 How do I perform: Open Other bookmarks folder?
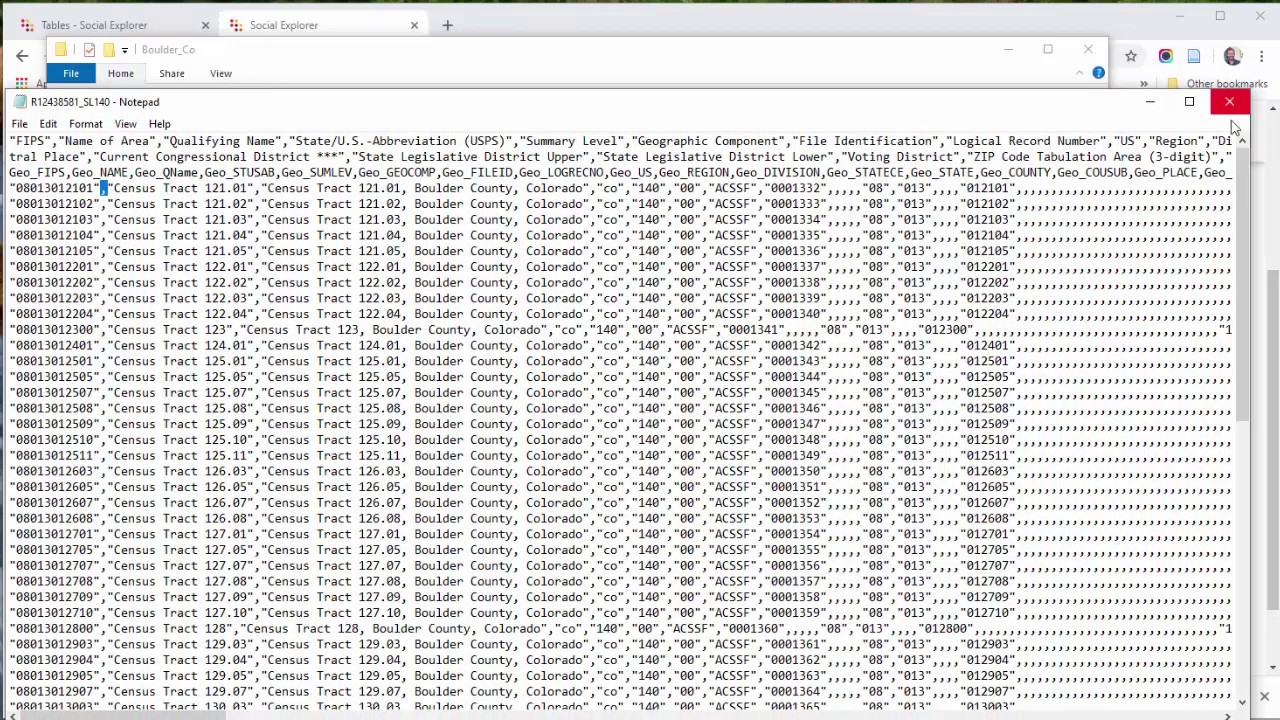tap(1216, 84)
